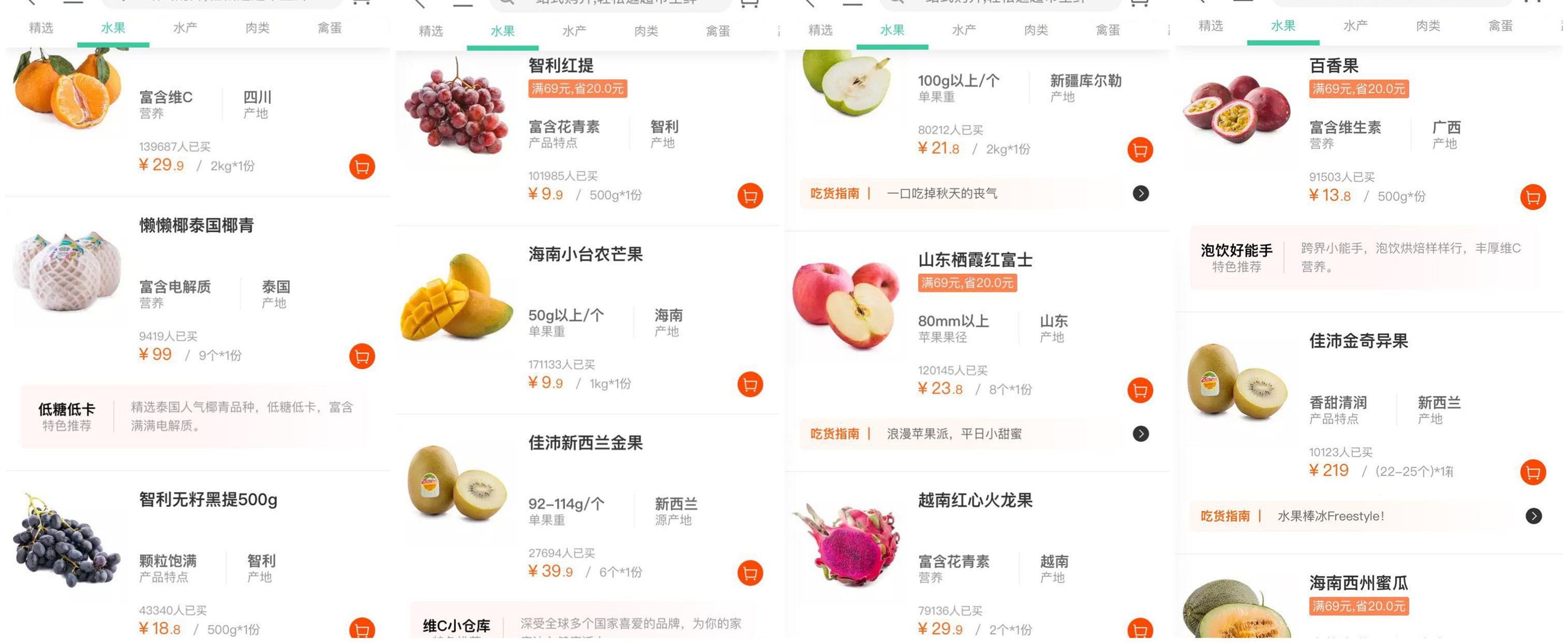Image resolution: width=1568 pixels, height=643 pixels.
Task: Expand 浪漫苹果派 guide arrow
Action: pos(1141,433)
